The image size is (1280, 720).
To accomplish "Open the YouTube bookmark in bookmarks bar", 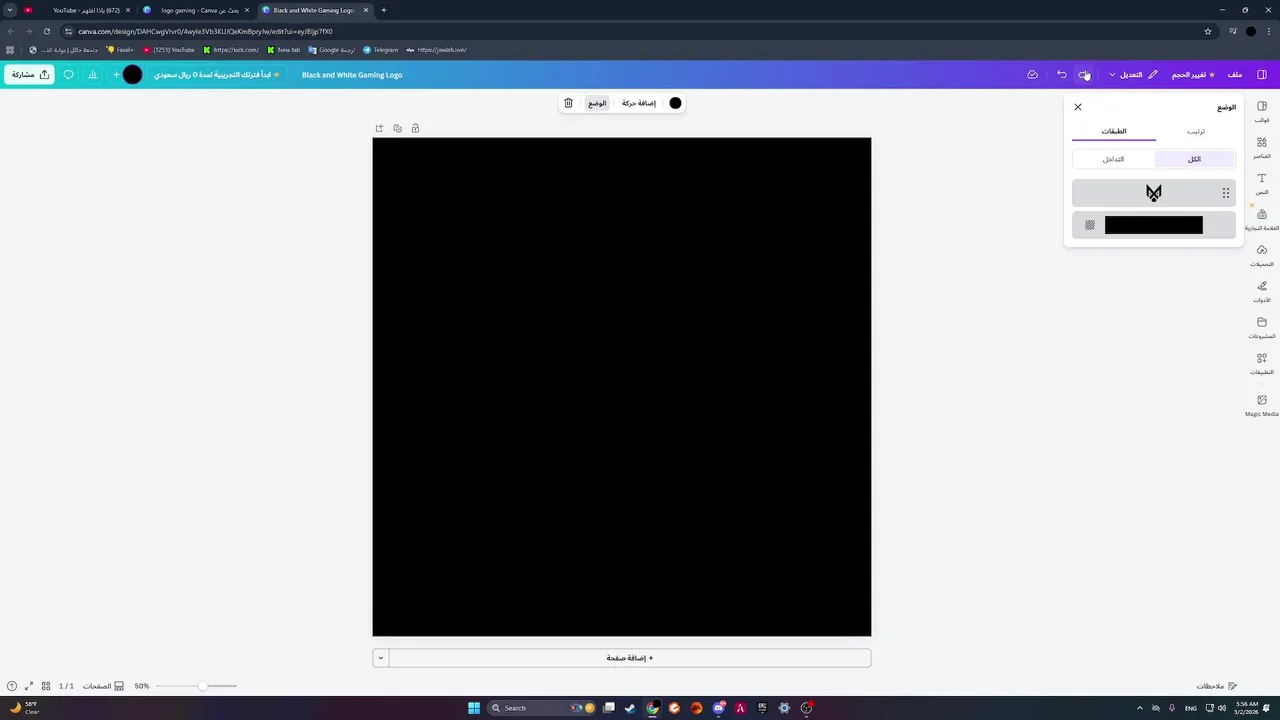I will [169, 50].
